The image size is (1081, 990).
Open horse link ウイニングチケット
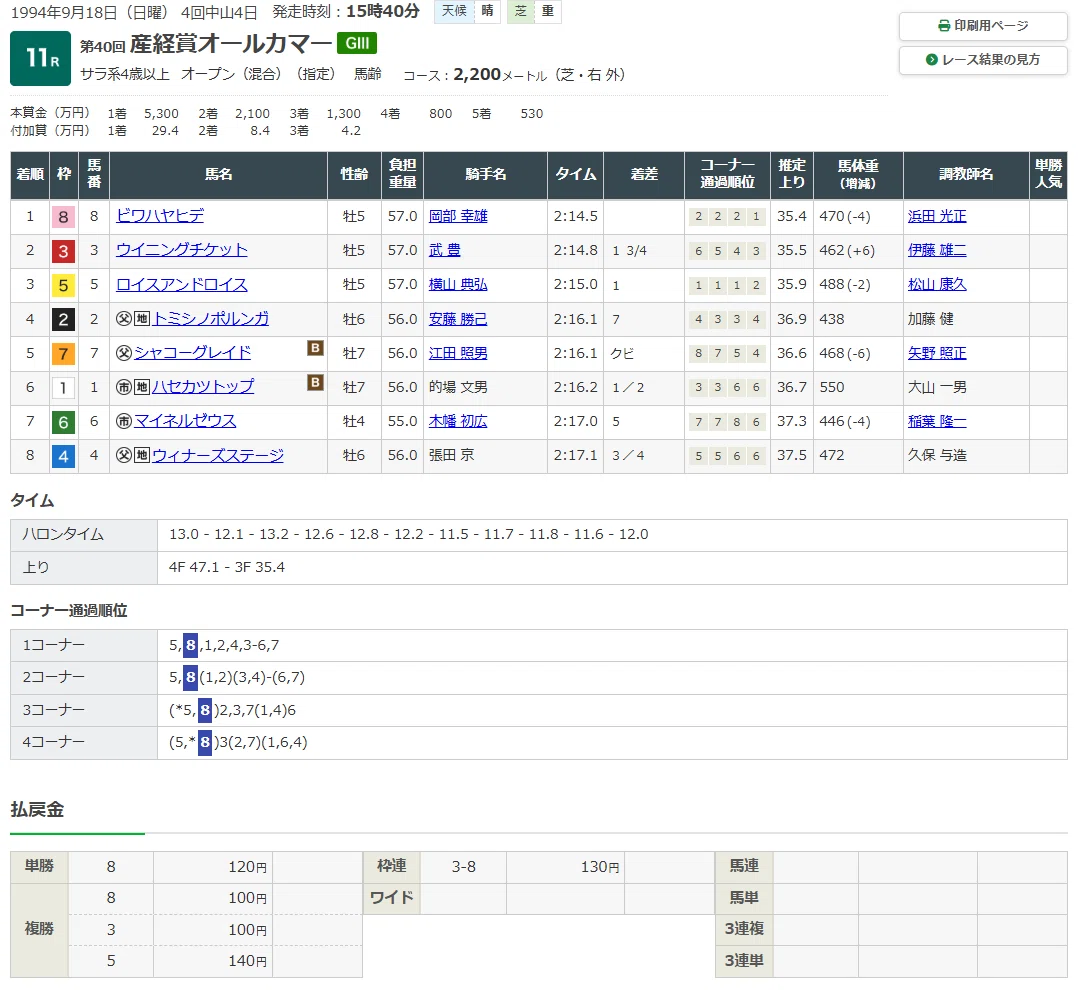pyautogui.click(x=181, y=250)
